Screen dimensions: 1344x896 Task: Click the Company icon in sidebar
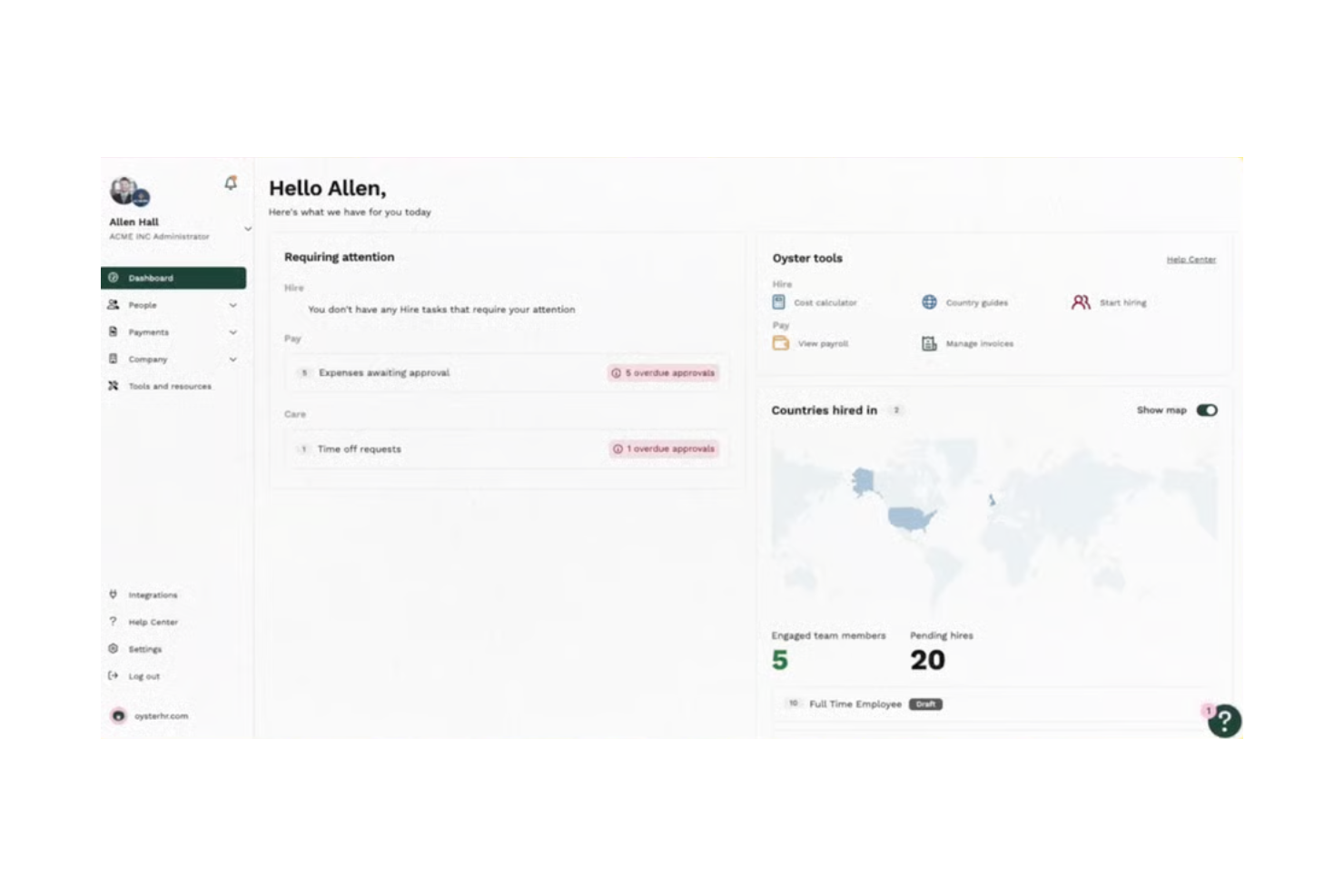(x=114, y=359)
